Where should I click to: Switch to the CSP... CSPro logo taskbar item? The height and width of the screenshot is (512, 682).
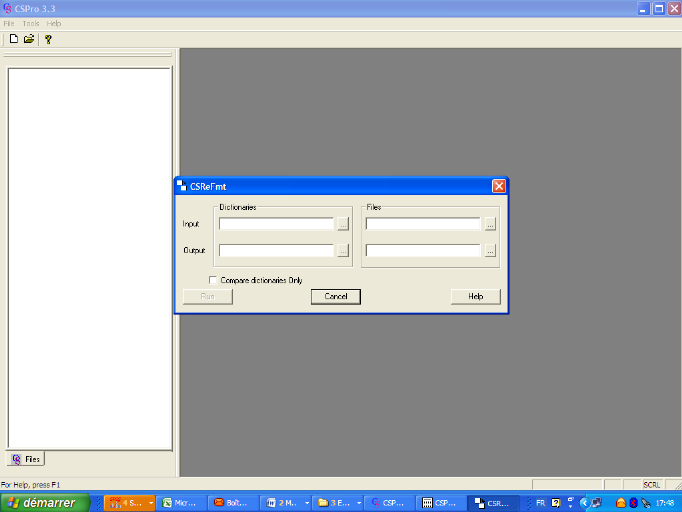click(x=389, y=503)
